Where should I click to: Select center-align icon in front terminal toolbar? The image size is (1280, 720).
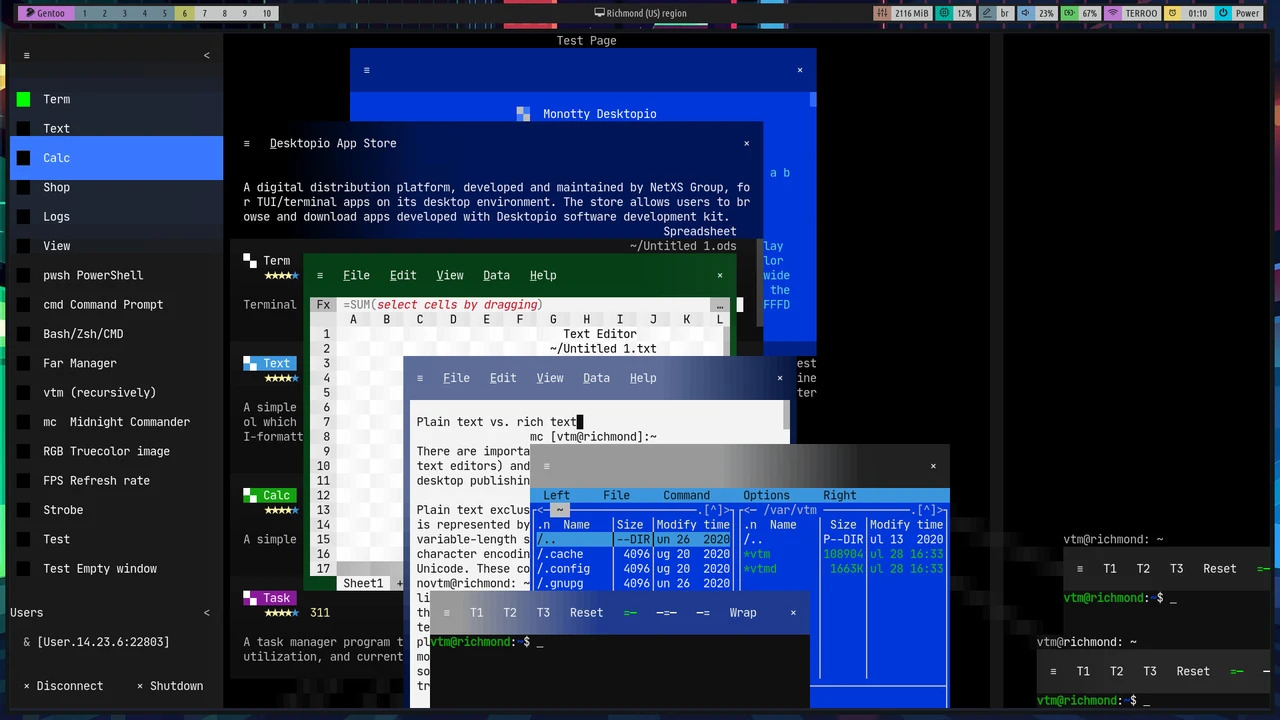click(666, 613)
